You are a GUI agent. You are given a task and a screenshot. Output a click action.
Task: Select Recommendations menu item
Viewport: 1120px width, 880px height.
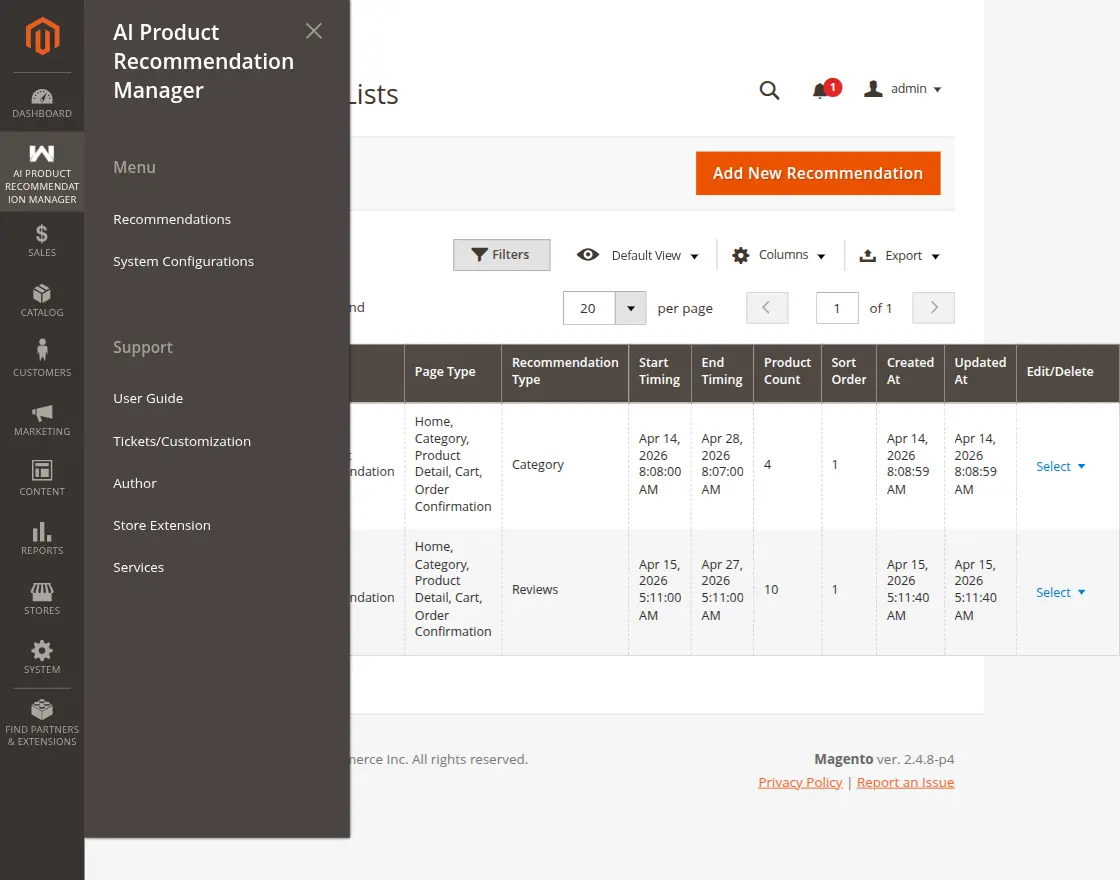click(x=172, y=219)
